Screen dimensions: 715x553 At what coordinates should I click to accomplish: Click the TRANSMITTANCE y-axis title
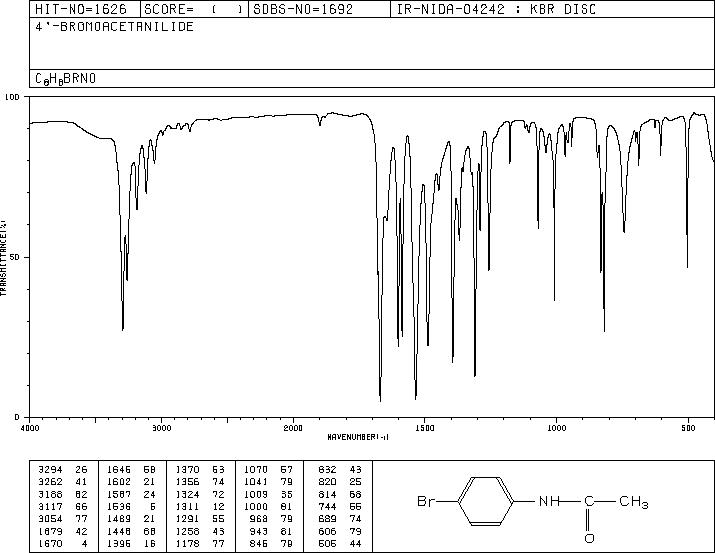pyautogui.click(x=3, y=257)
